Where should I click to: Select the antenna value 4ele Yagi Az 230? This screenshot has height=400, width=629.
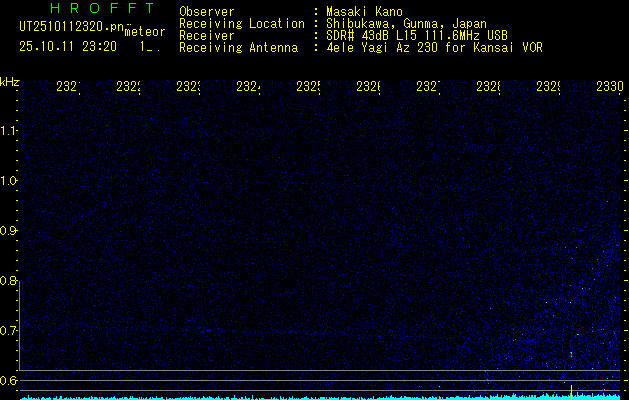[x=383, y=48]
